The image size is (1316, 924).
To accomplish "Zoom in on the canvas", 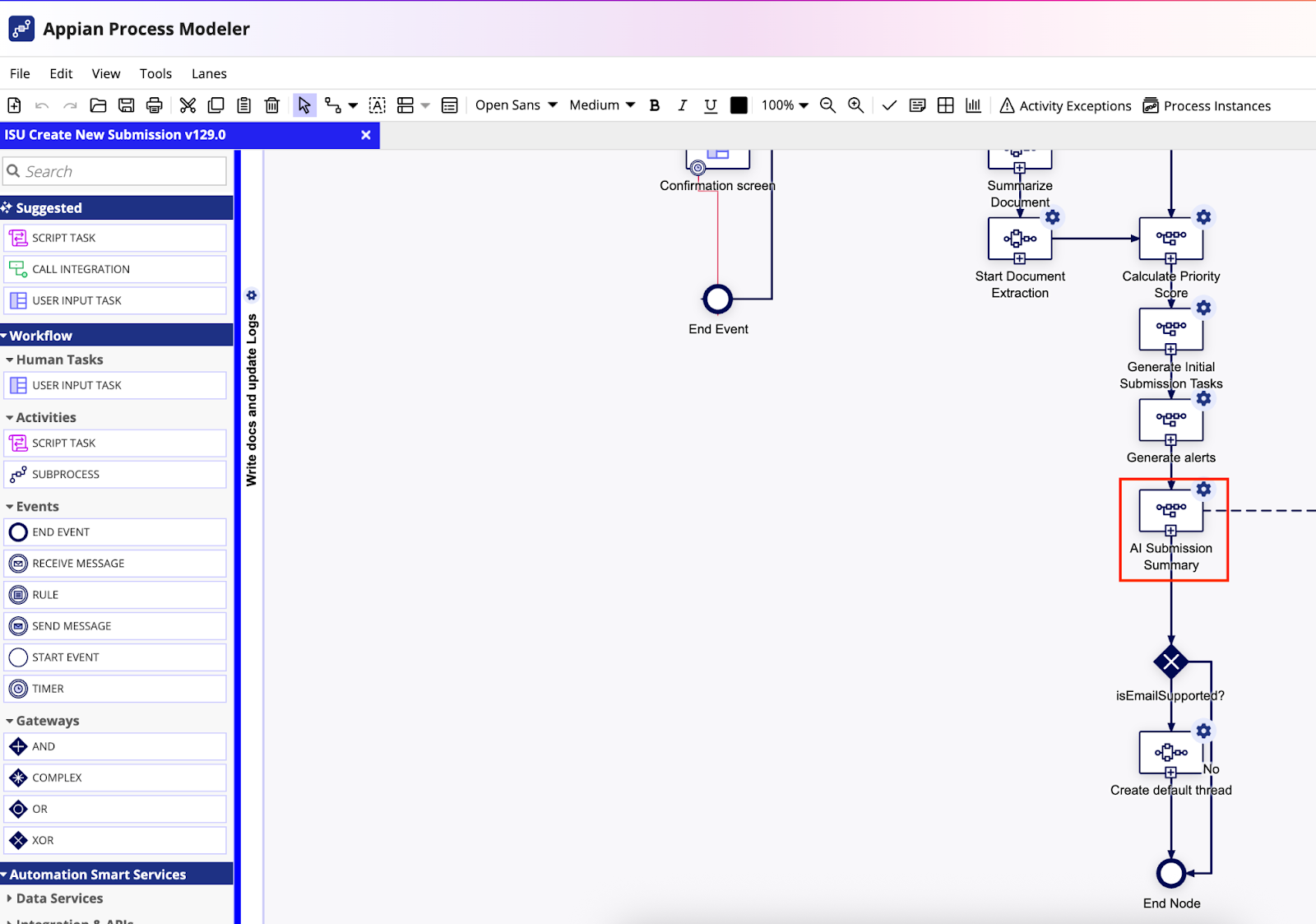I will 855,105.
